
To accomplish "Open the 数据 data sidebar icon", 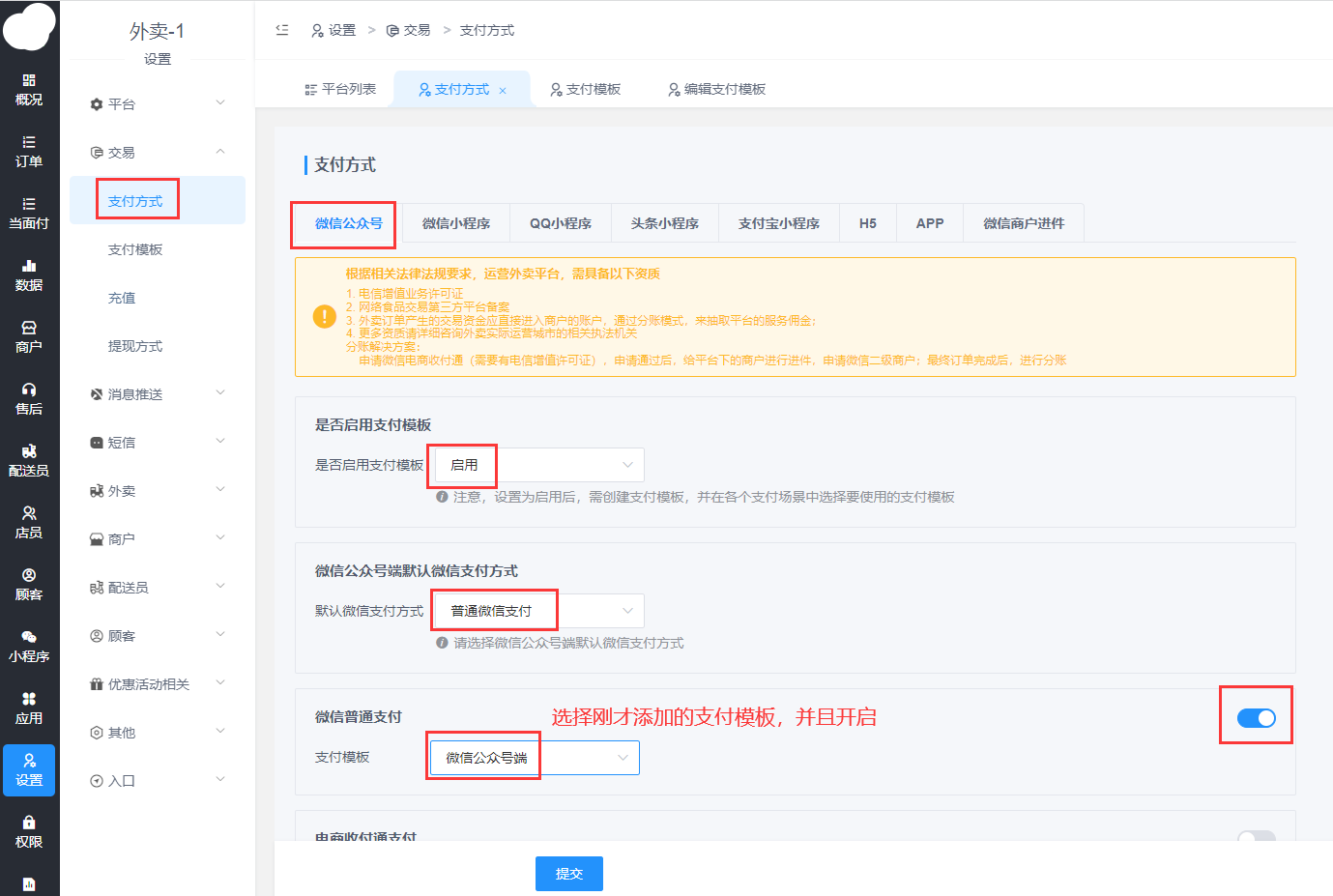I will tap(29, 275).
